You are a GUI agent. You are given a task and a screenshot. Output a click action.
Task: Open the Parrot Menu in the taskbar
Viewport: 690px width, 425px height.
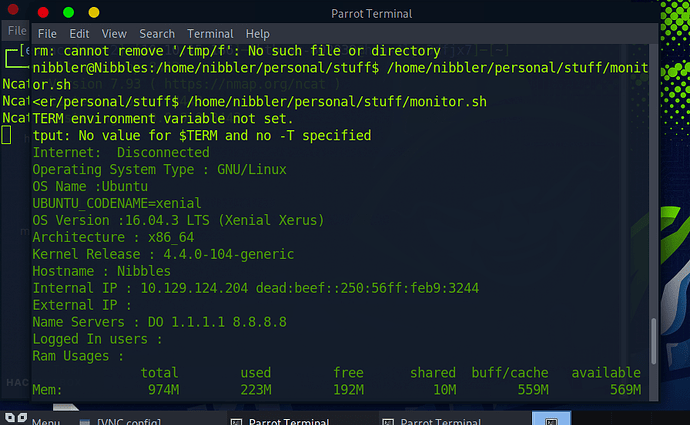(x=45, y=420)
